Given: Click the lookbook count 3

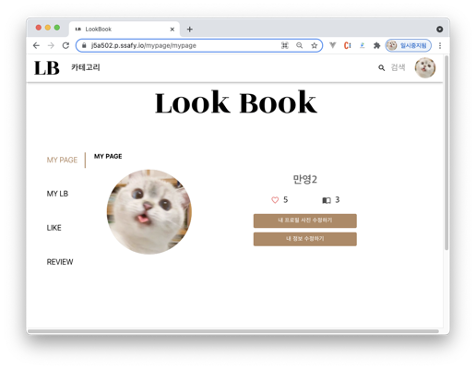Looking at the screenshot, I should pyautogui.click(x=337, y=200).
